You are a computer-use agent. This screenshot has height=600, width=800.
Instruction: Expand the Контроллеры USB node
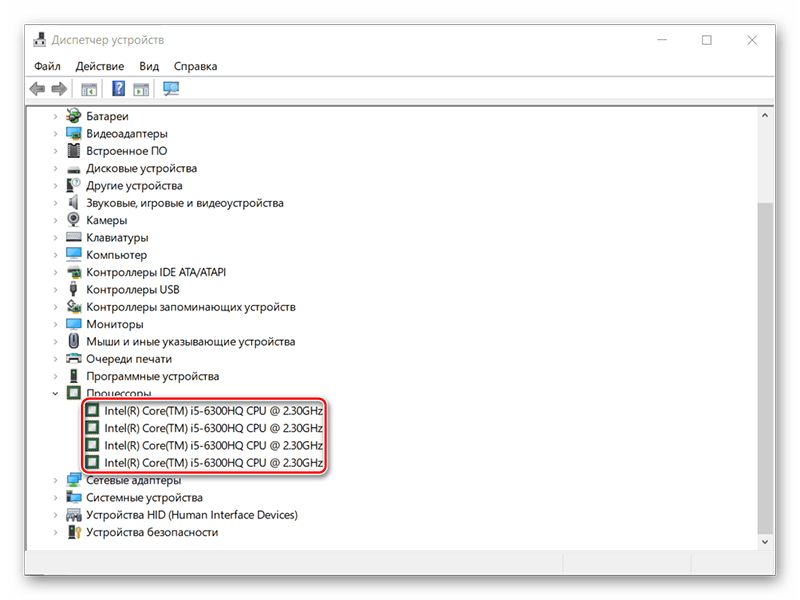pos(56,290)
